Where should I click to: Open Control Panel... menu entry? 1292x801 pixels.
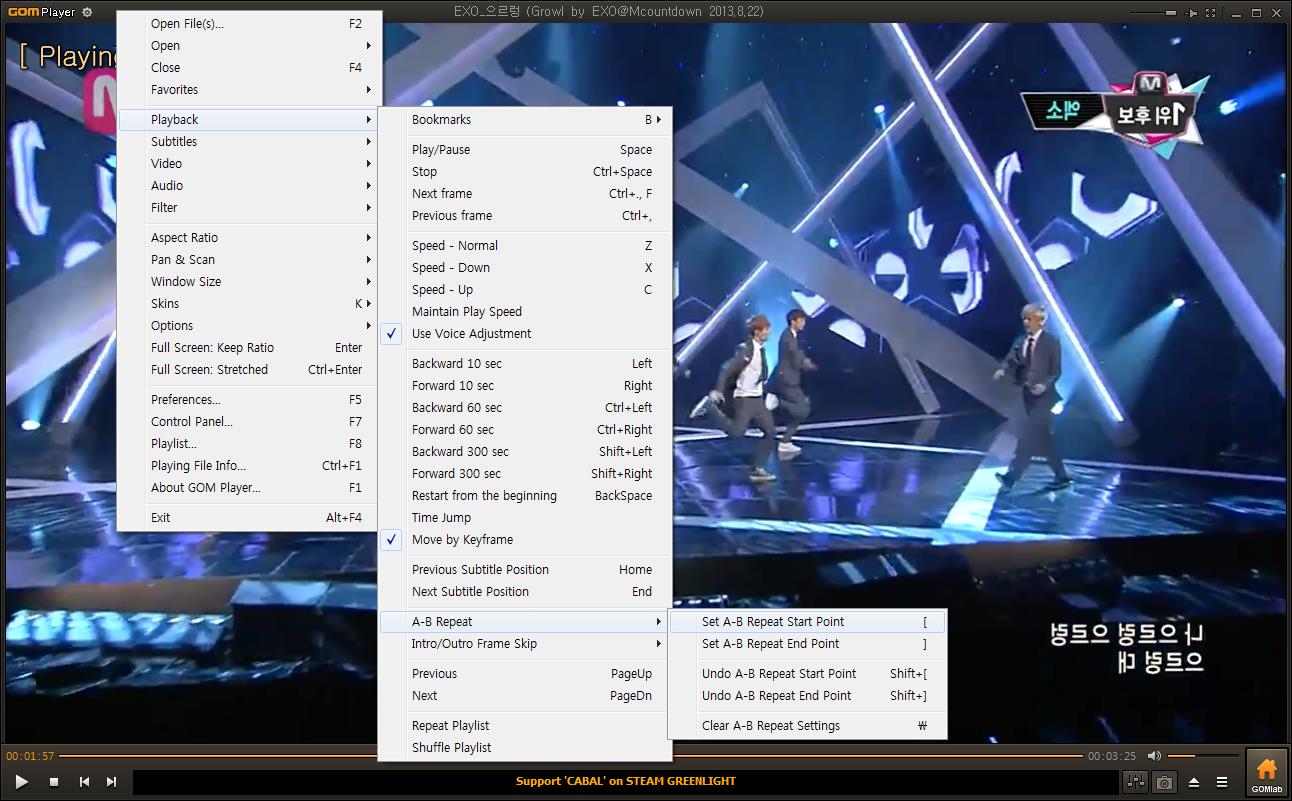point(249,422)
